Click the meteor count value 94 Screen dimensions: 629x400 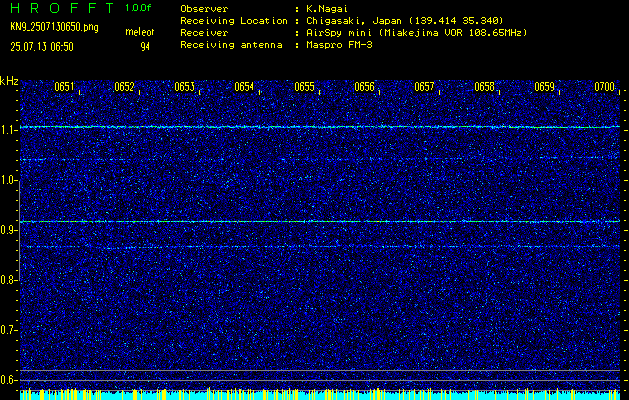145,47
